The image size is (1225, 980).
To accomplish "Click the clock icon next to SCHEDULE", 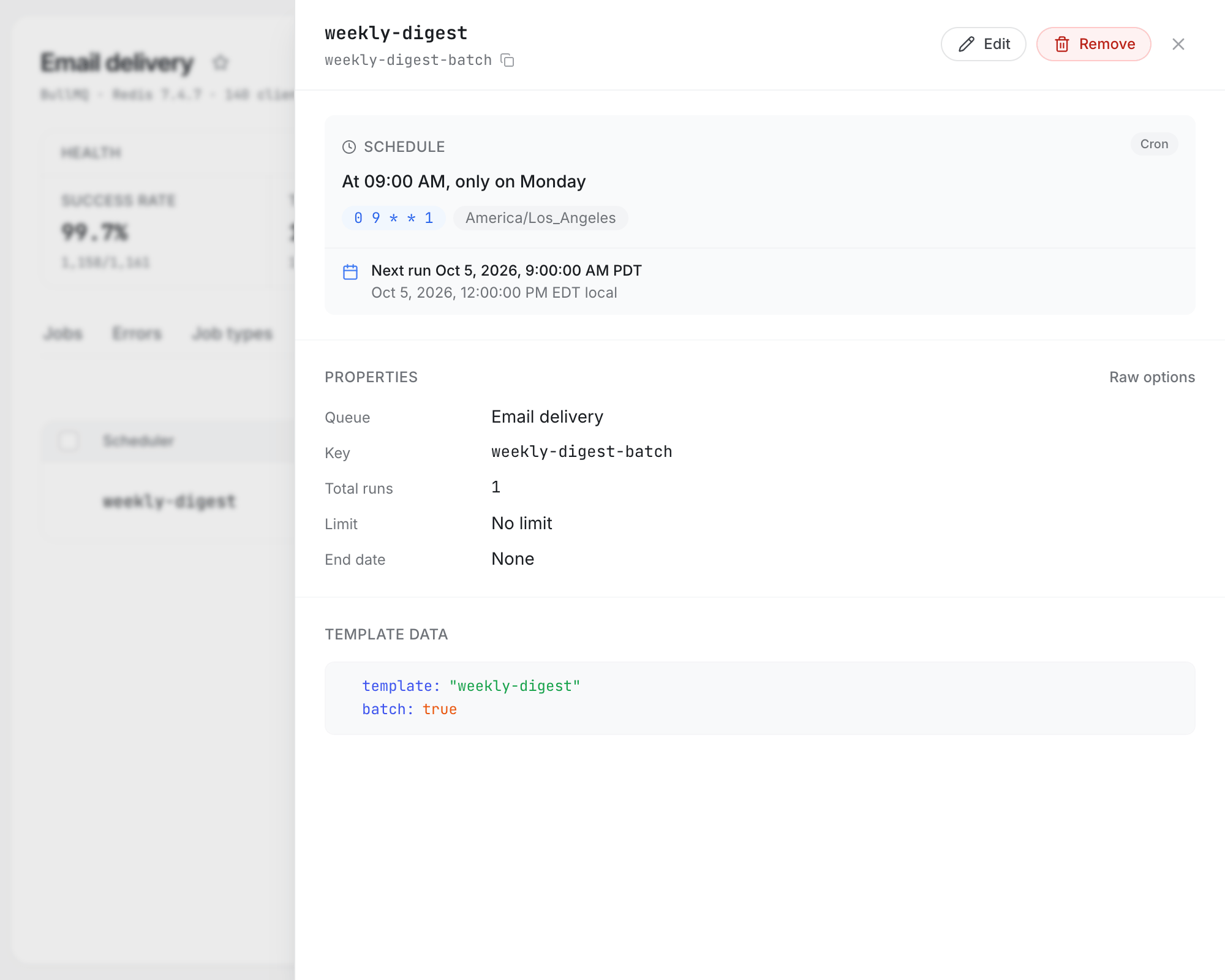I will pos(349,147).
